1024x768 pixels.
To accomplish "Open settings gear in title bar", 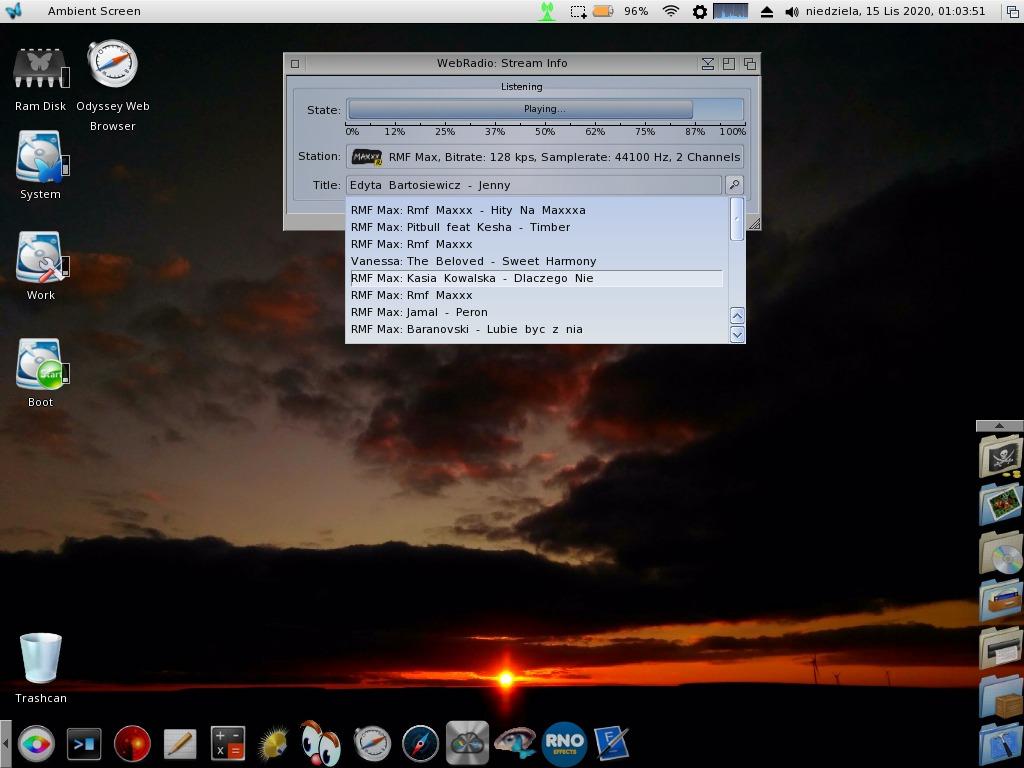I will (699, 11).
